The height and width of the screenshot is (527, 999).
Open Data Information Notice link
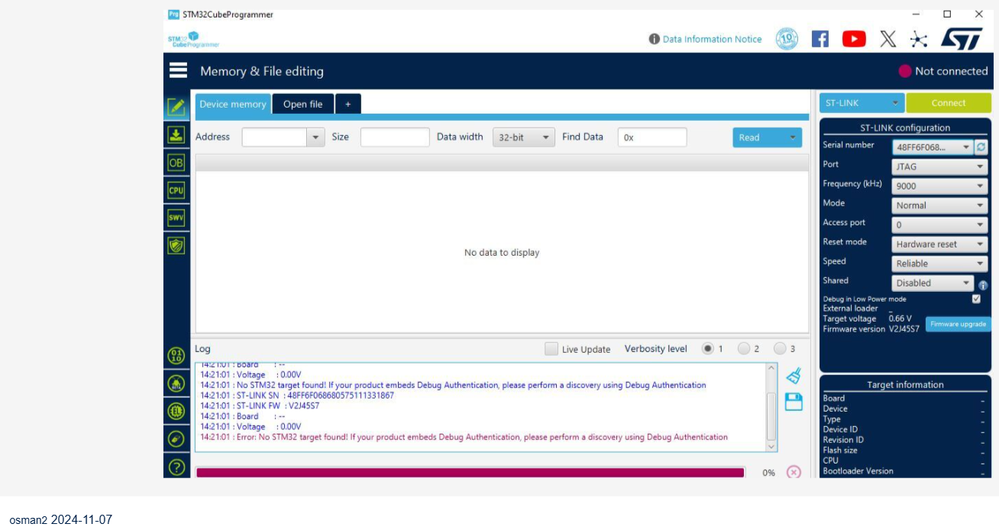tap(705, 39)
